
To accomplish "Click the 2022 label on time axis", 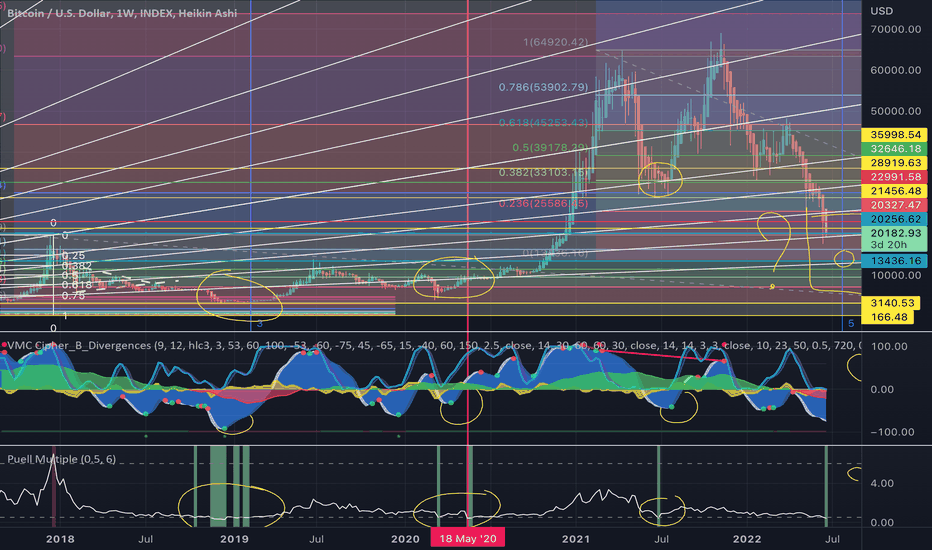I will pyautogui.click(x=747, y=539).
